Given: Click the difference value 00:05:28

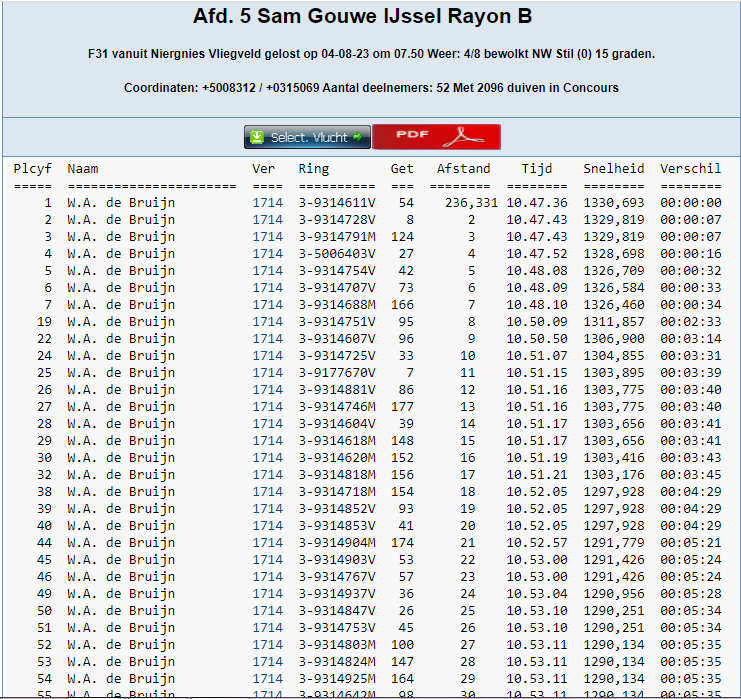Looking at the screenshot, I should pos(690,594).
